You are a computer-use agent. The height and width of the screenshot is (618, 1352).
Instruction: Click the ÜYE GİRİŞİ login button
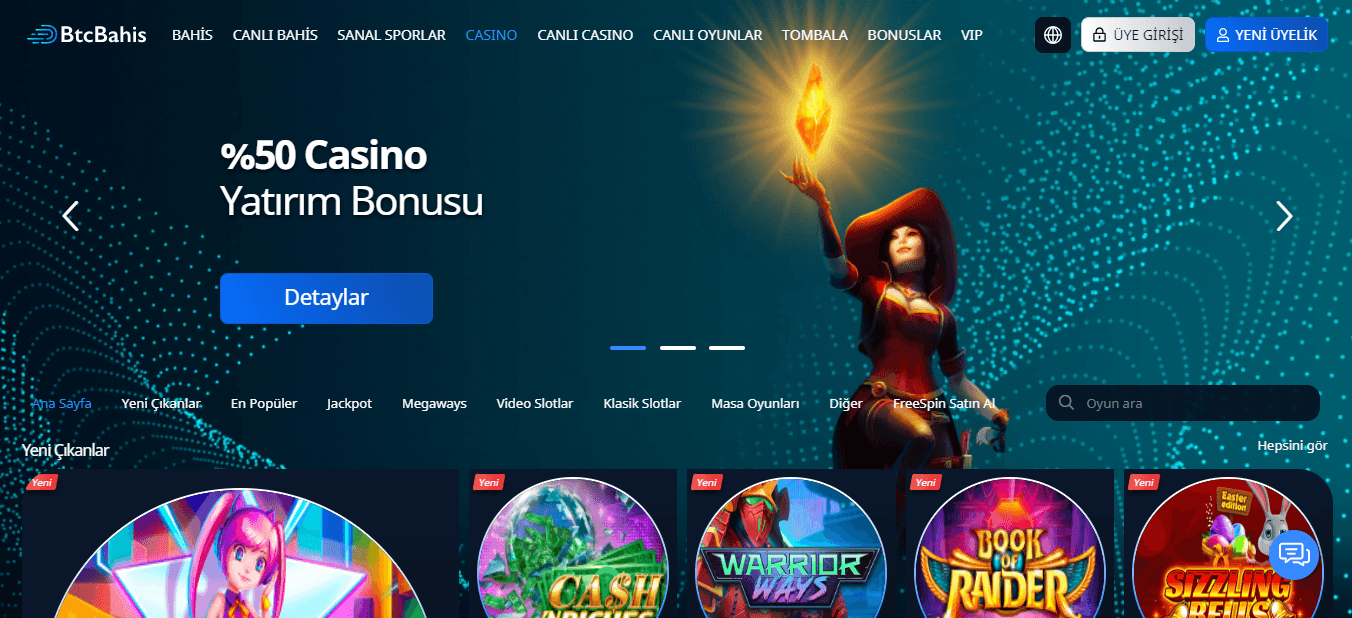1138,35
